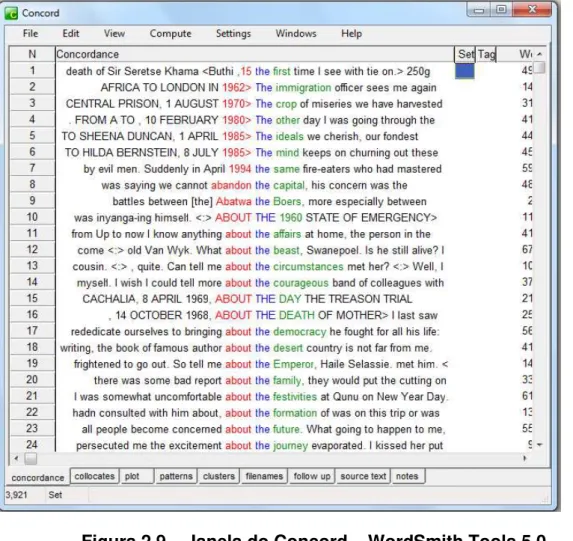This screenshot has width=573, height=541.
Task: Select the 'about the democracy he fought' line
Action: (255, 332)
